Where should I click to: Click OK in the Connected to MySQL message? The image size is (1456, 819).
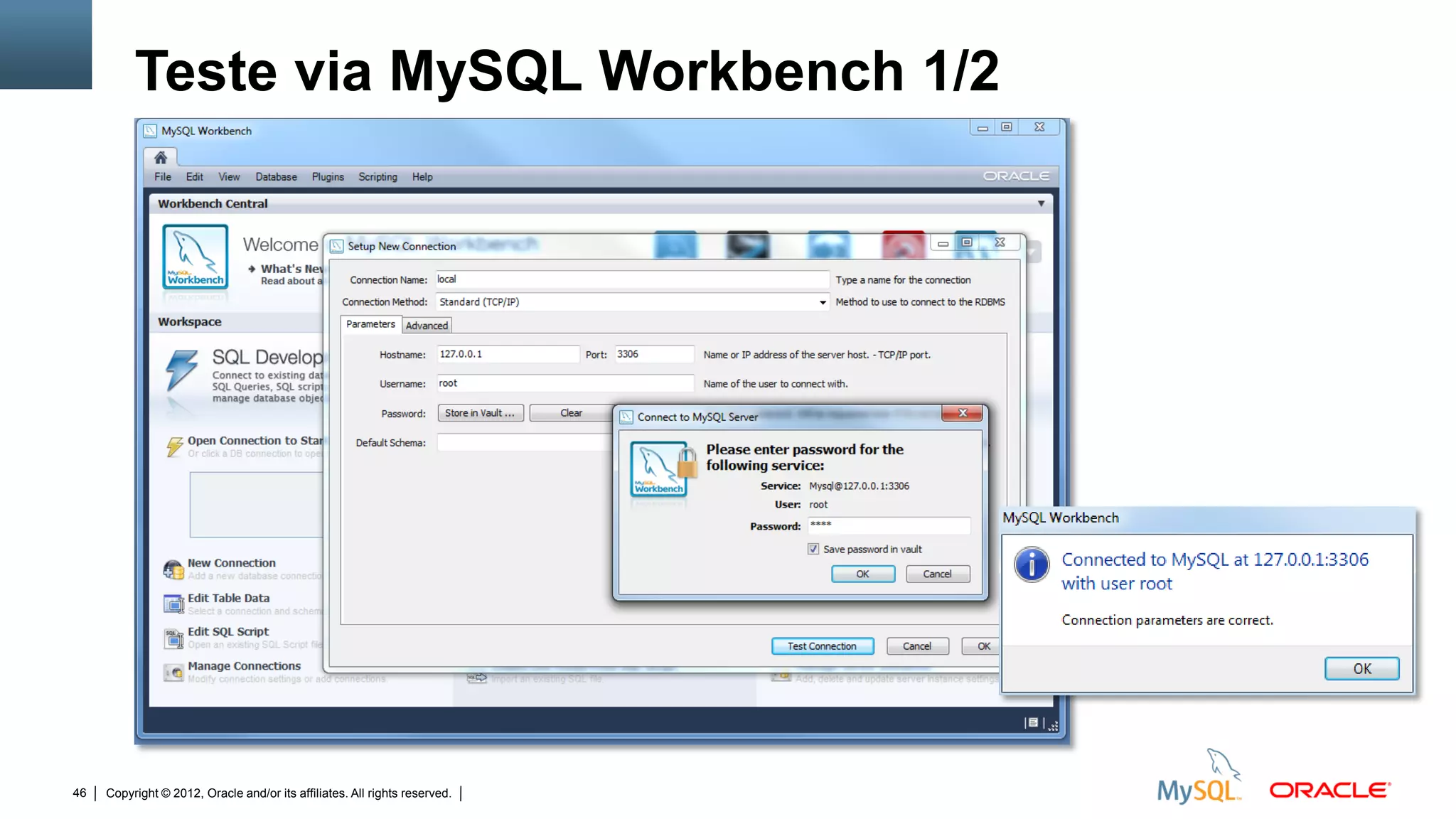[x=1361, y=669]
